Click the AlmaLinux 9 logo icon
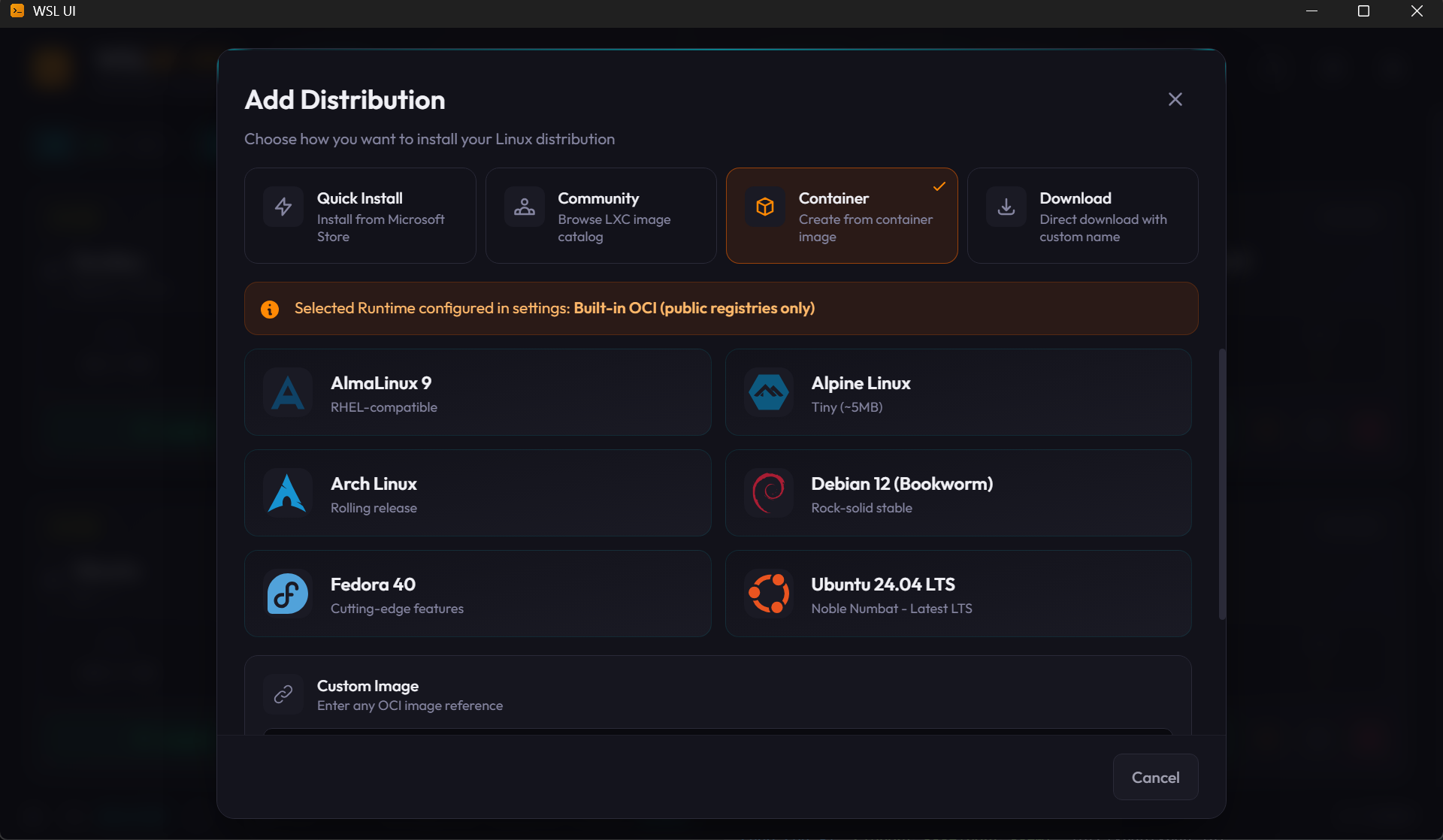This screenshot has width=1443, height=840. point(288,393)
